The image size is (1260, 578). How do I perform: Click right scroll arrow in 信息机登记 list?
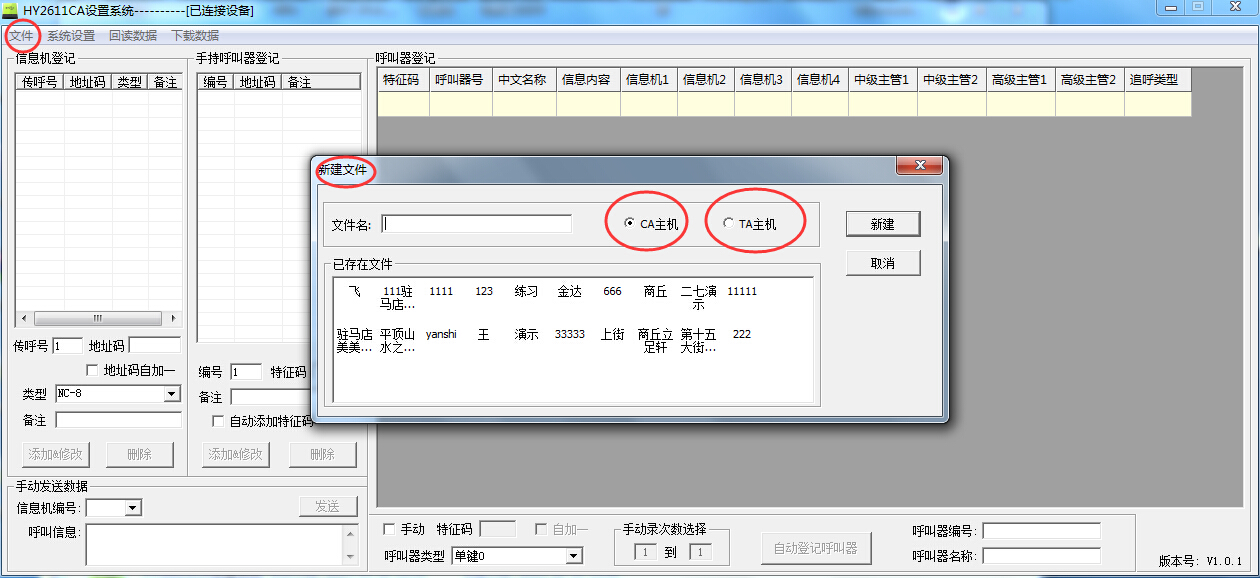coord(175,318)
